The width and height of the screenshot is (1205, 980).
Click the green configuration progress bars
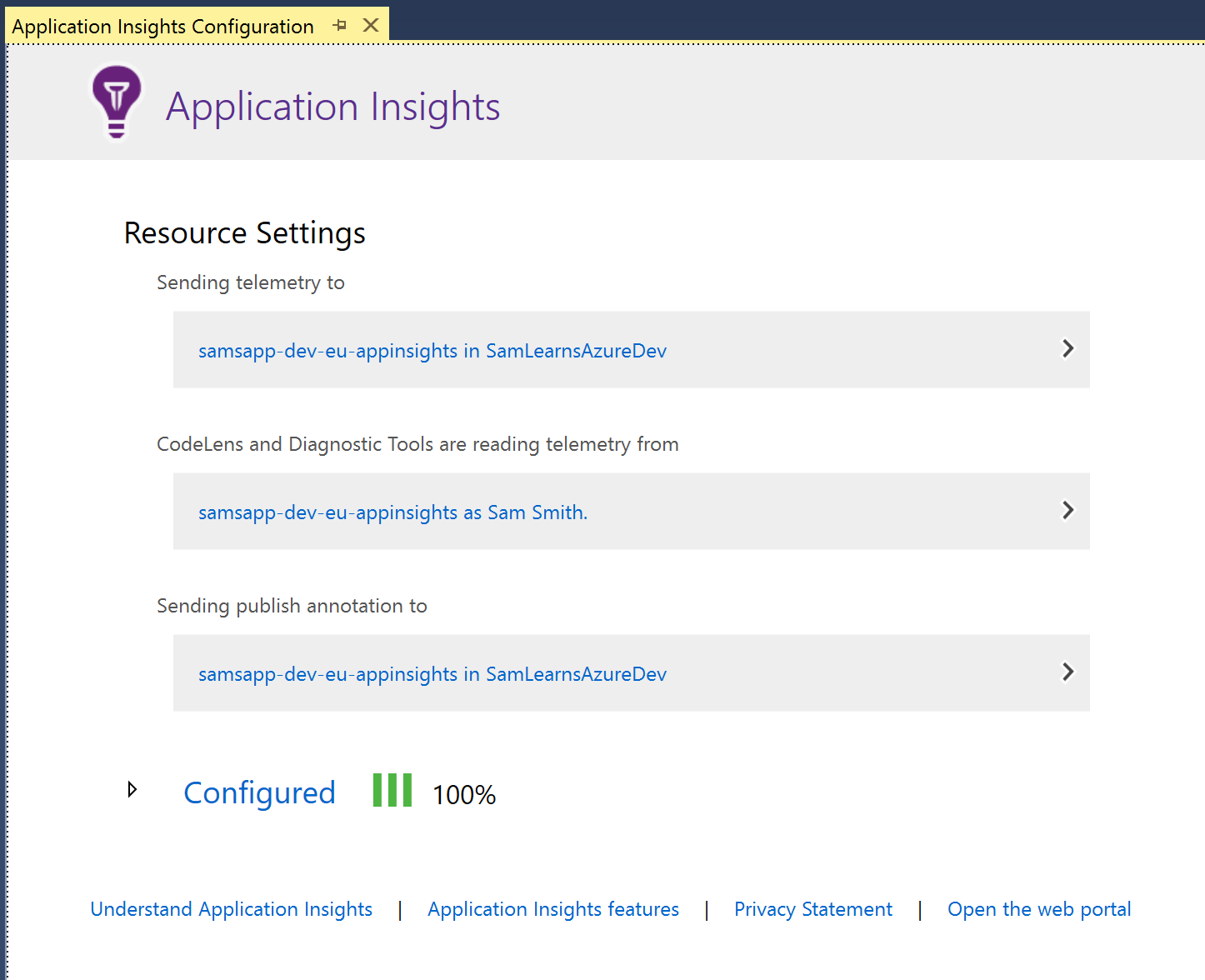(x=392, y=790)
